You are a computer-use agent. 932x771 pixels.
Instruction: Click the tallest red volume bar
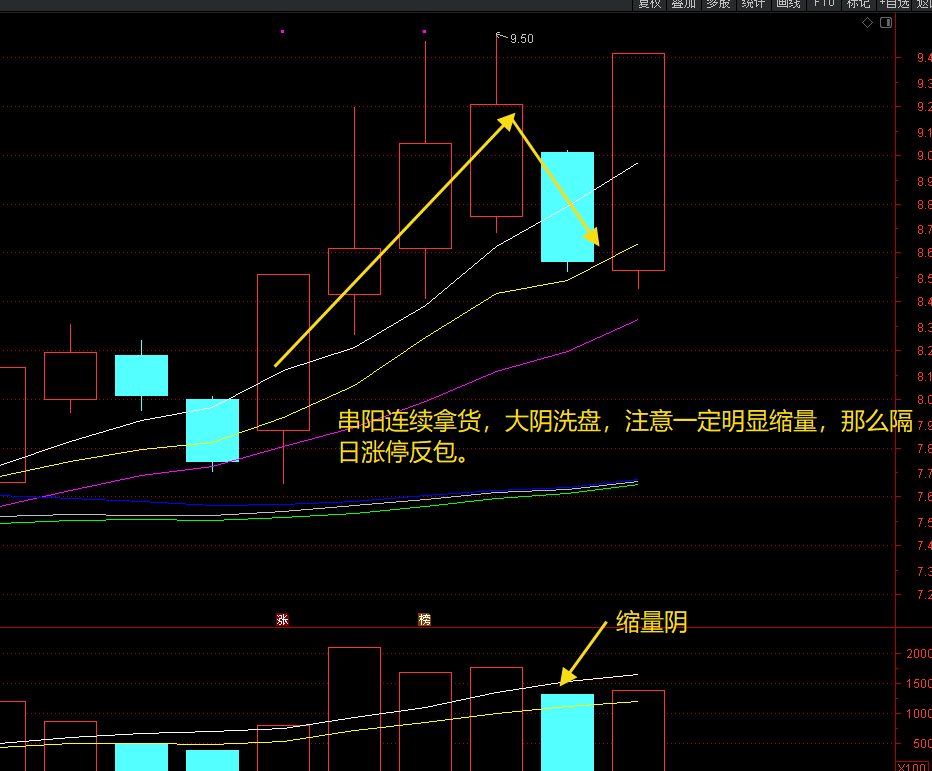pos(354,709)
